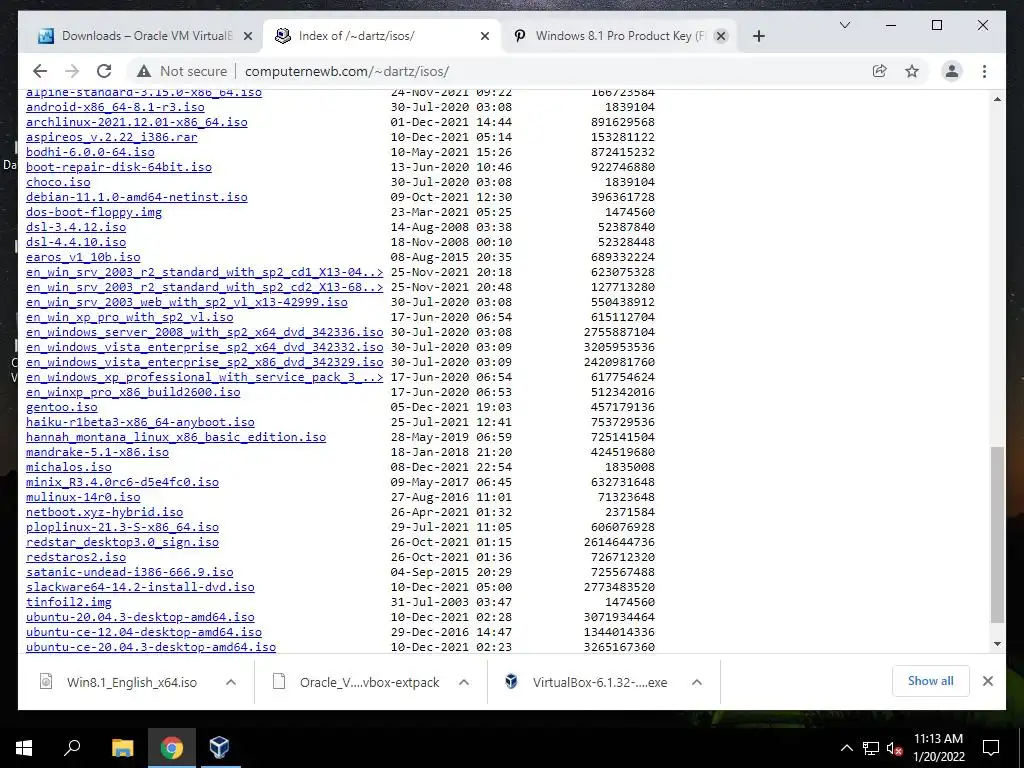The height and width of the screenshot is (768, 1024).
Task: Show hidden system tray icons
Action: (846, 748)
